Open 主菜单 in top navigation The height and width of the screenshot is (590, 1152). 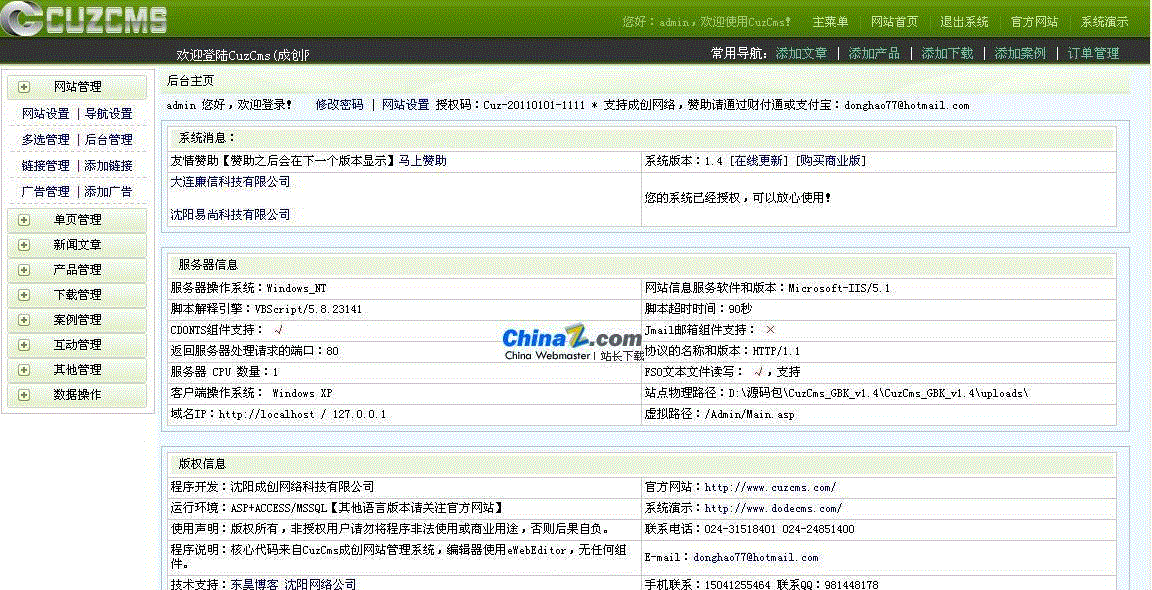(830, 22)
